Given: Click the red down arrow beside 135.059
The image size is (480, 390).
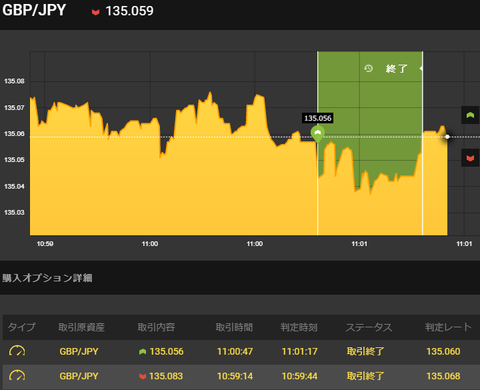Looking at the screenshot, I should tap(96, 12).
